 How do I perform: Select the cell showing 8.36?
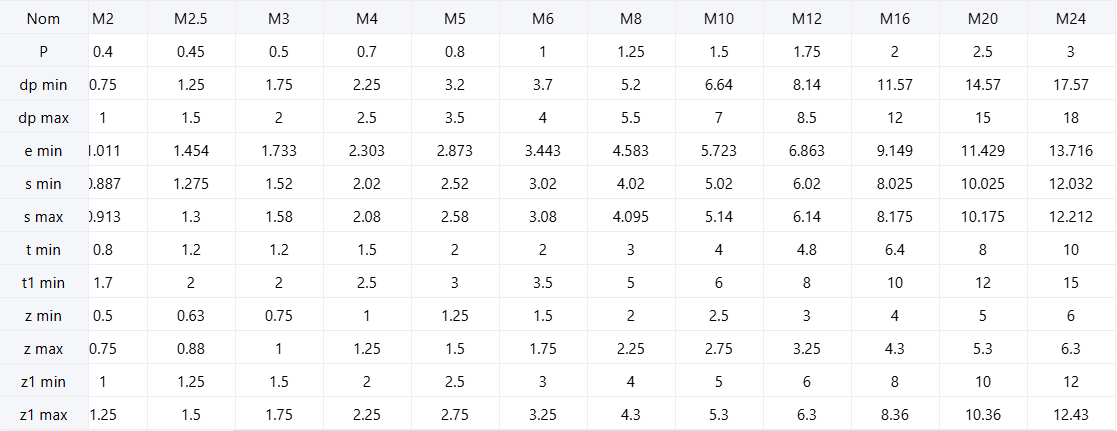pos(895,414)
